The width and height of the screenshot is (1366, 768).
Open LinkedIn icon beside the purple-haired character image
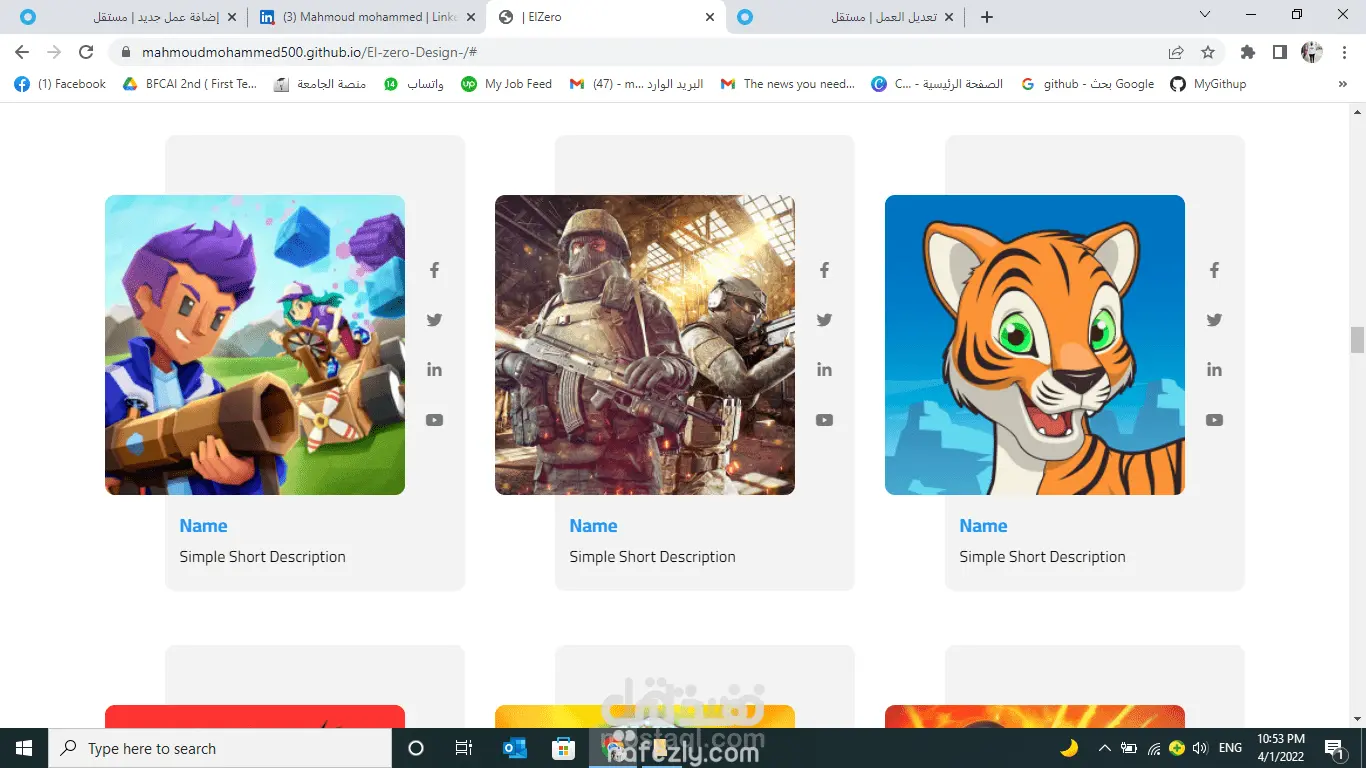(x=434, y=370)
